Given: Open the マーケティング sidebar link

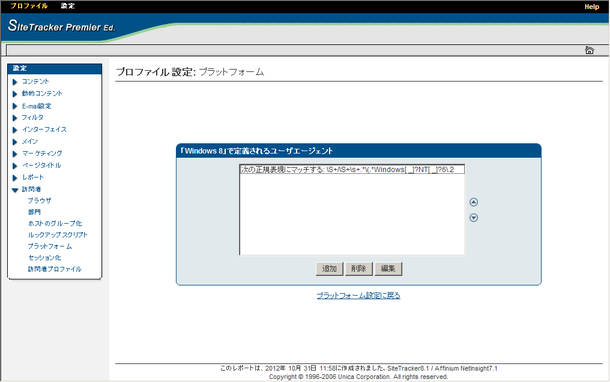Looking at the screenshot, I should 42,153.
